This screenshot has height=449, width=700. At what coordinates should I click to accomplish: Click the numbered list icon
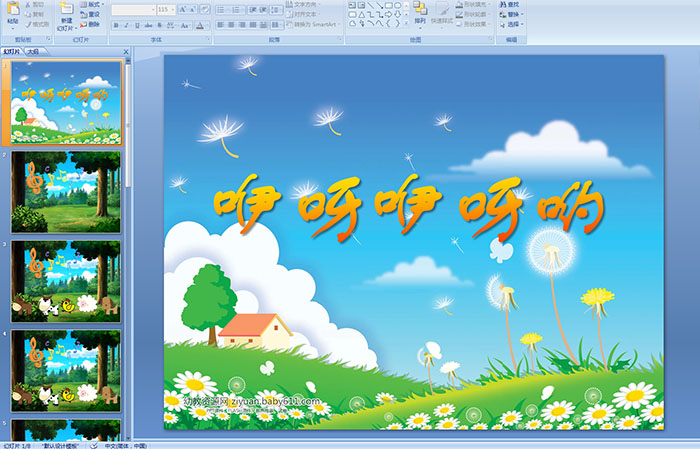(237, 10)
